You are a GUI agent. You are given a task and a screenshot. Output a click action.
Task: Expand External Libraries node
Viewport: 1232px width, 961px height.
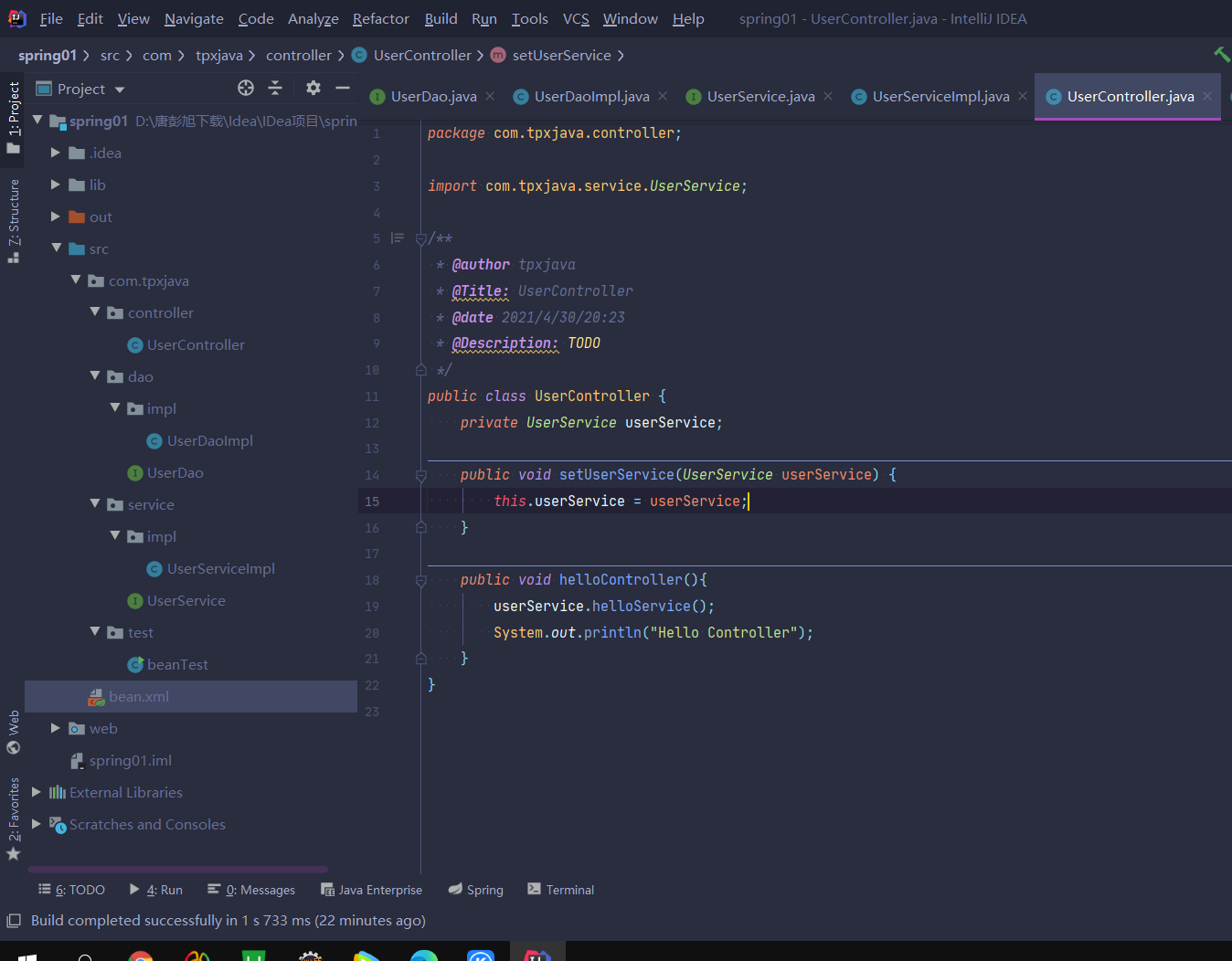click(x=37, y=792)
